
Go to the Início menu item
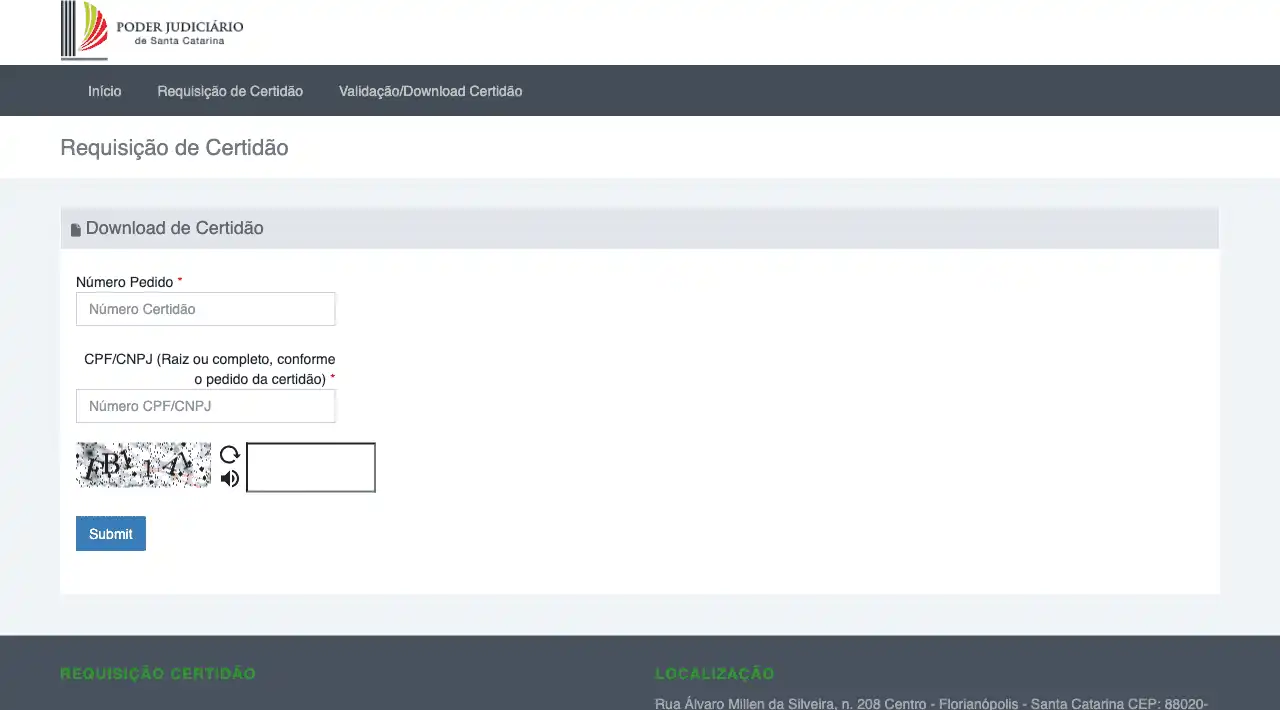pyautogui.click(x=104, y=91)
